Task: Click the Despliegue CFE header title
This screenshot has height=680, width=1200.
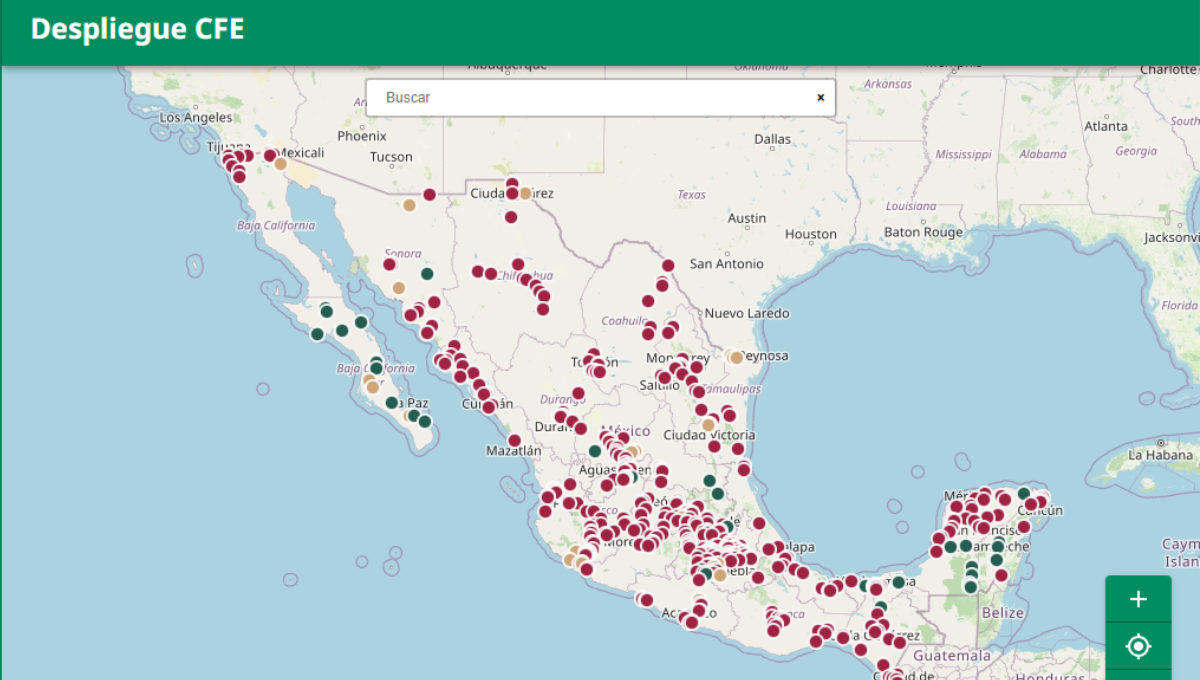Action: point(137,30)
